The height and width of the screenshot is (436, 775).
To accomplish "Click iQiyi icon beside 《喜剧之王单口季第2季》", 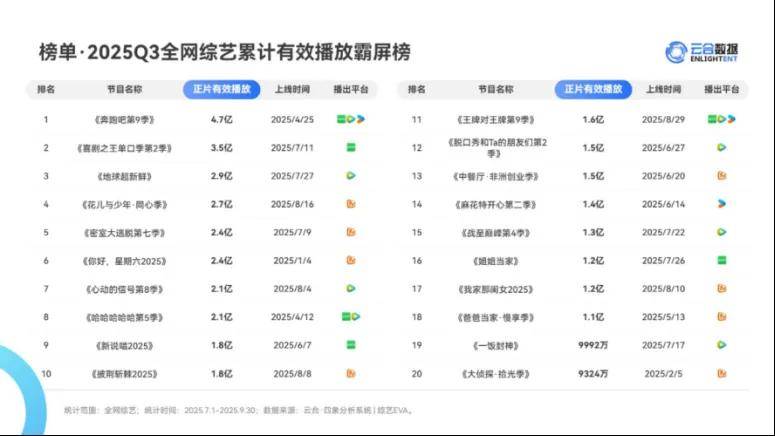I will (351, 147).
